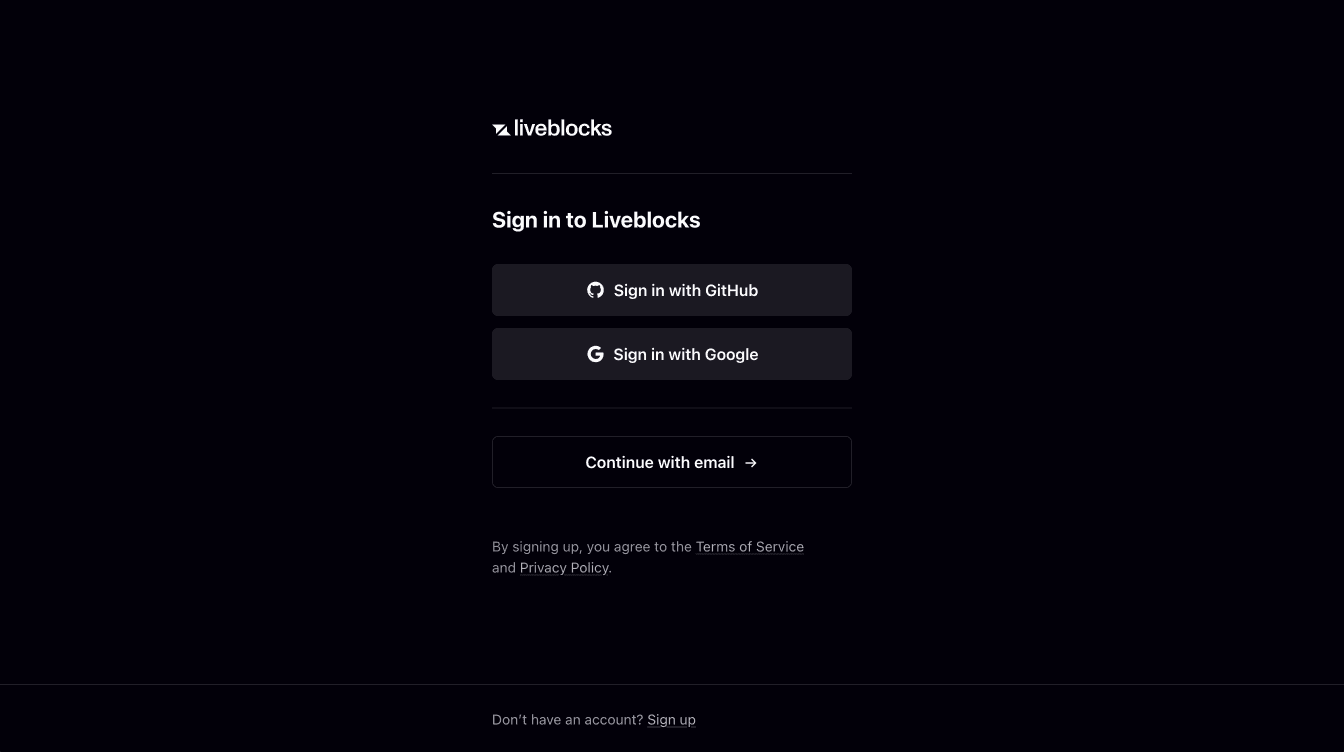
Task: Click the divider line below the logo
Action: tap(672, 173)
